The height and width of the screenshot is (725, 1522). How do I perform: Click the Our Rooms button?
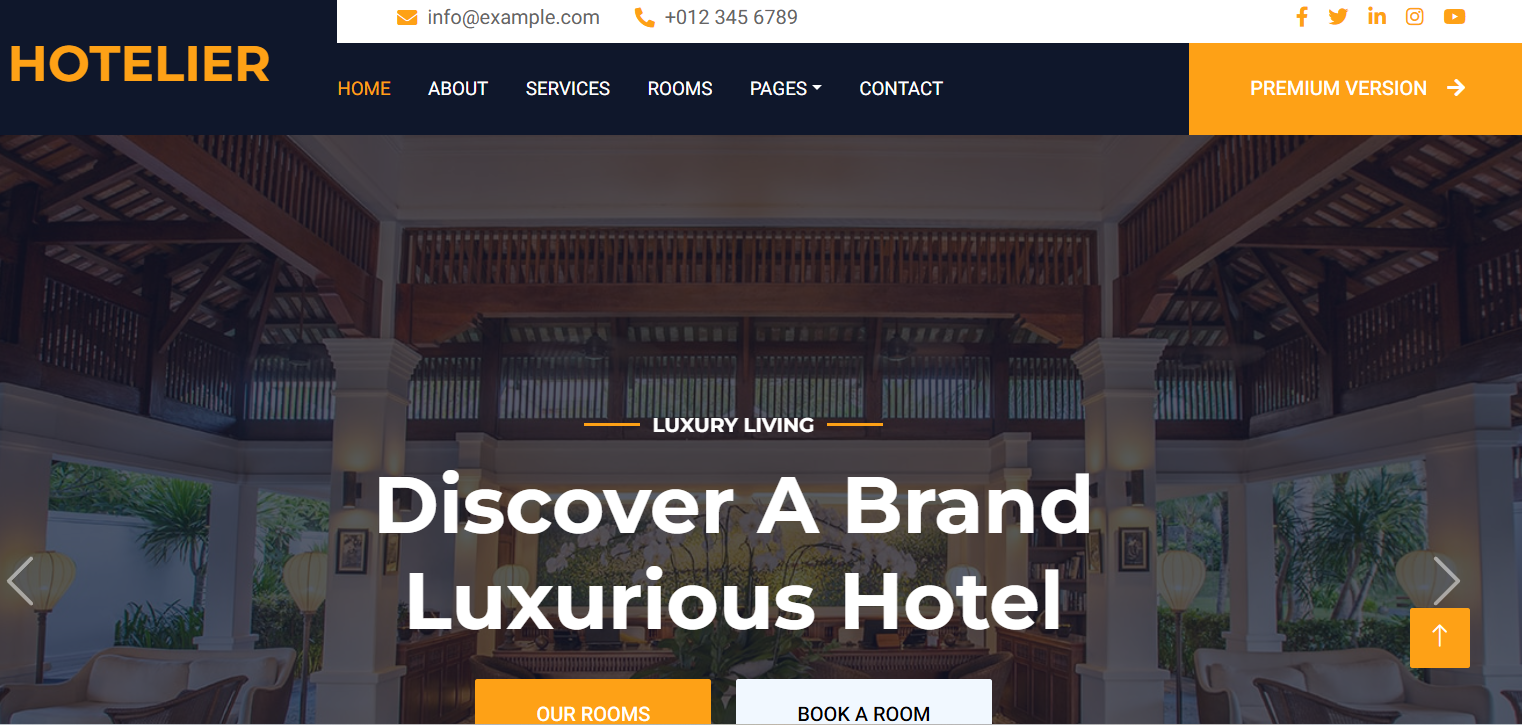[593, 702]
